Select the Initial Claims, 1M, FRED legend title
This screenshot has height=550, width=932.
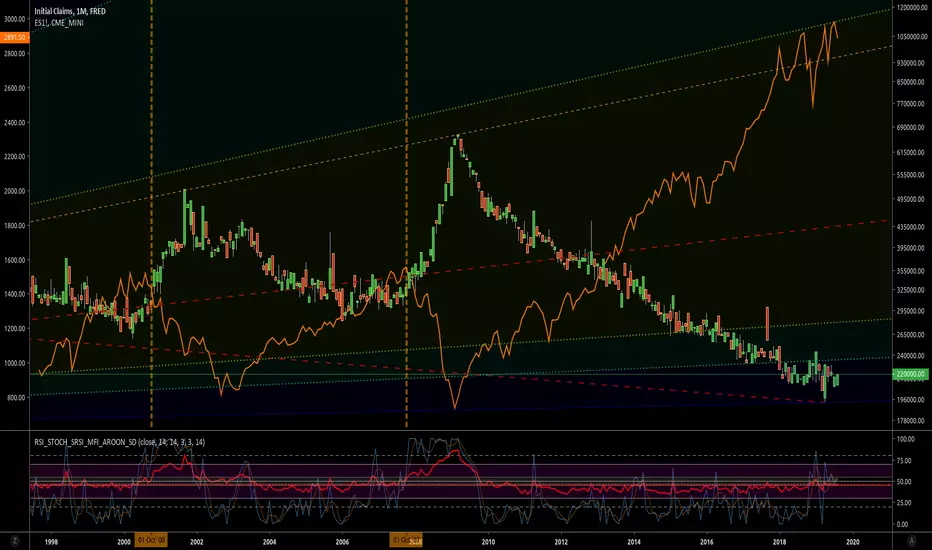70,11
